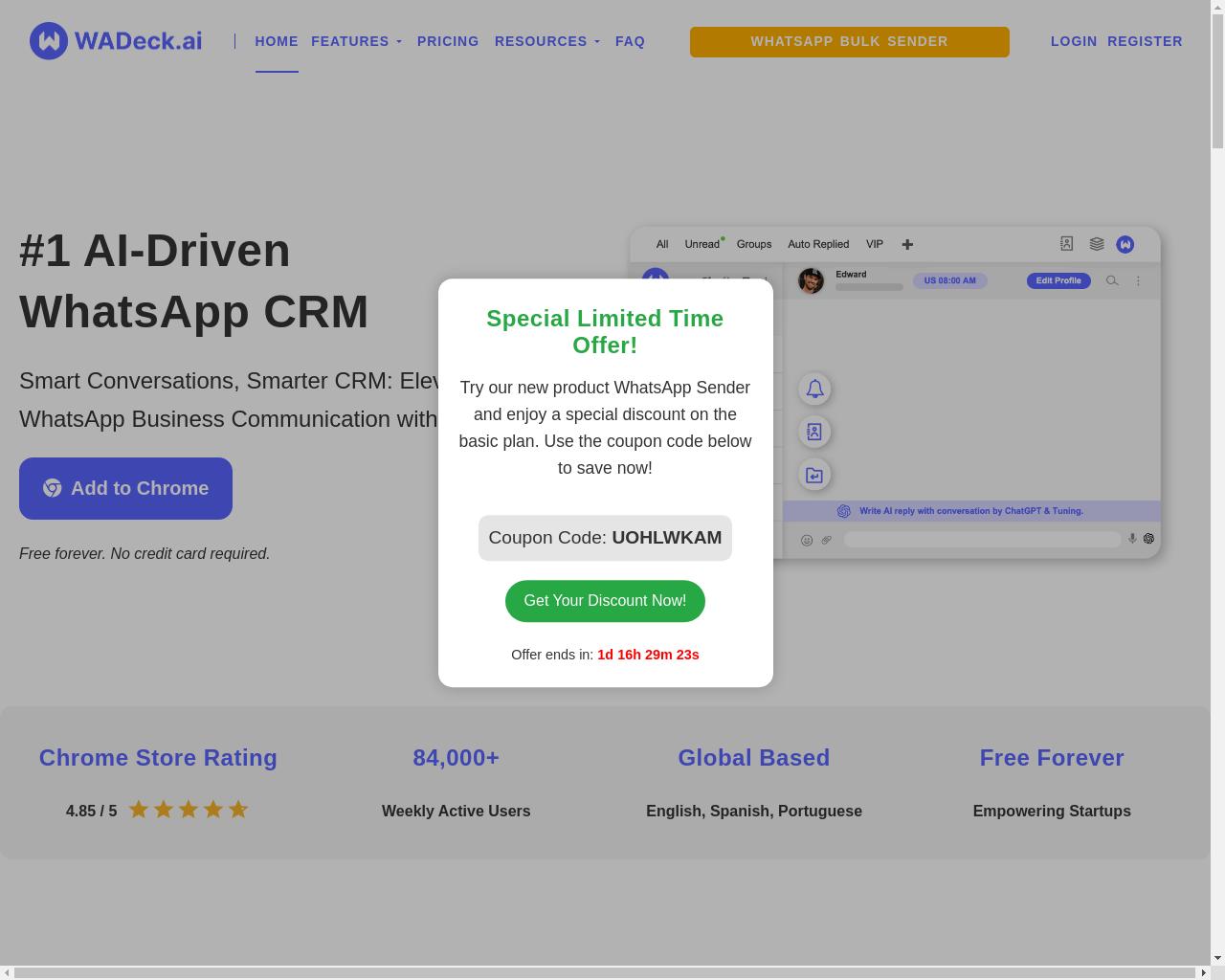Click the offer countdown timer text
Viewport: 1225px width, 980px height.
(x=648, y=655)
